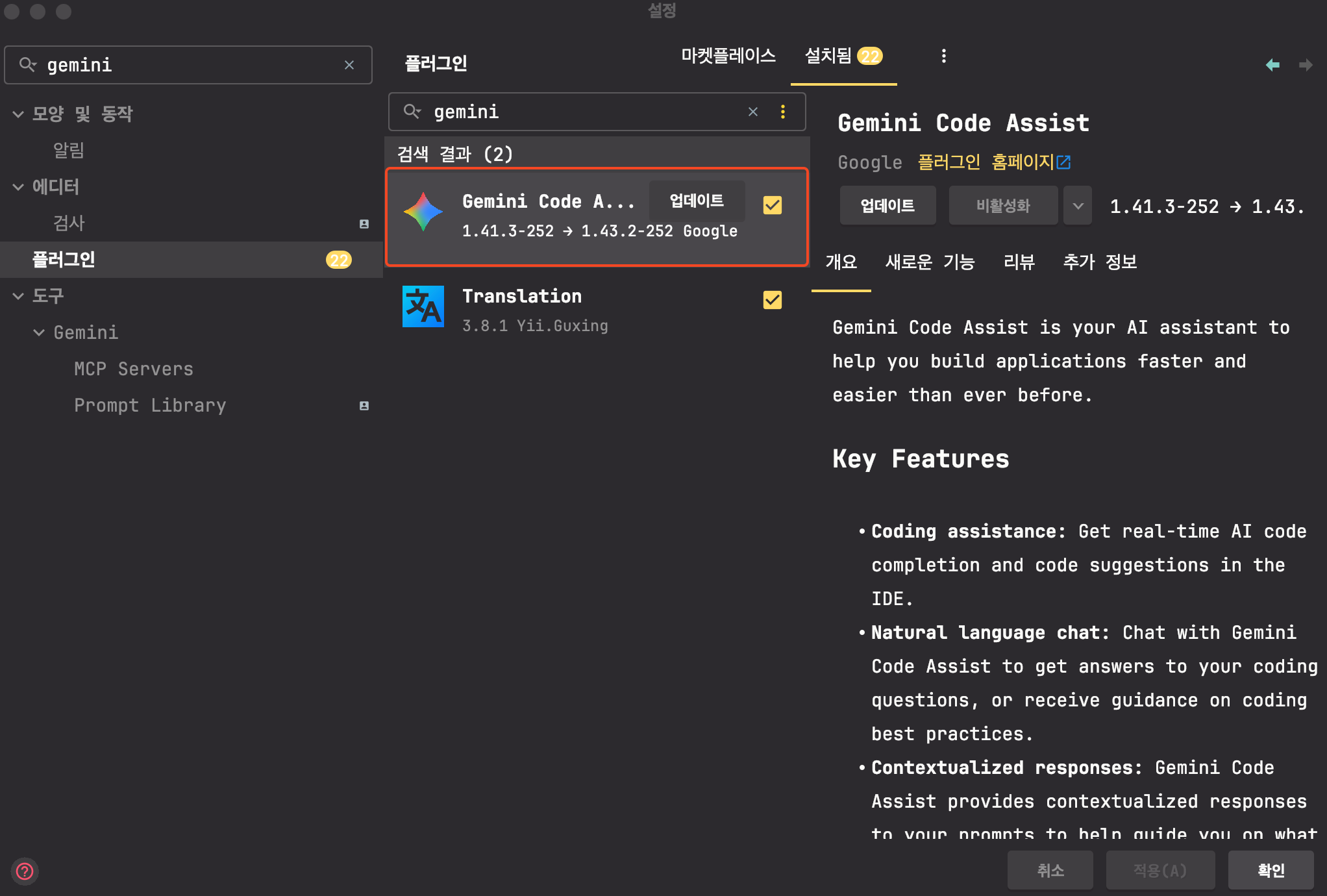Open the 플러그인 홈페이지 link
The image size is (1327, 896).
(993, 162)
